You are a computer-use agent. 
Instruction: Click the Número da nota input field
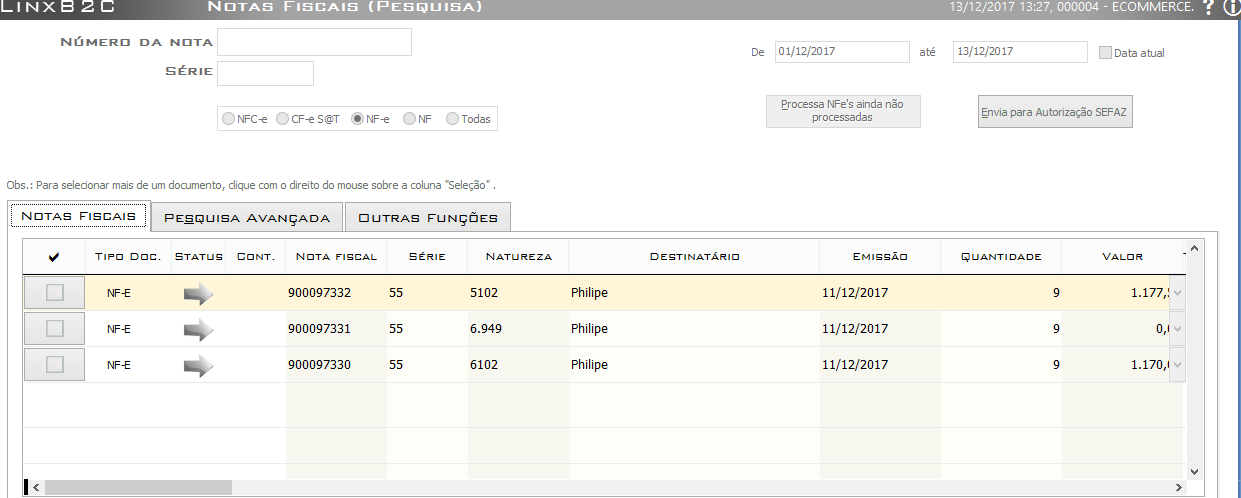click(315, 42)
